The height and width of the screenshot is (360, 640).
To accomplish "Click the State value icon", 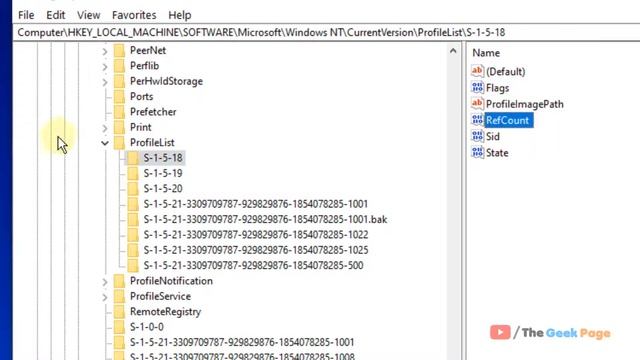I will click(477, 152).
